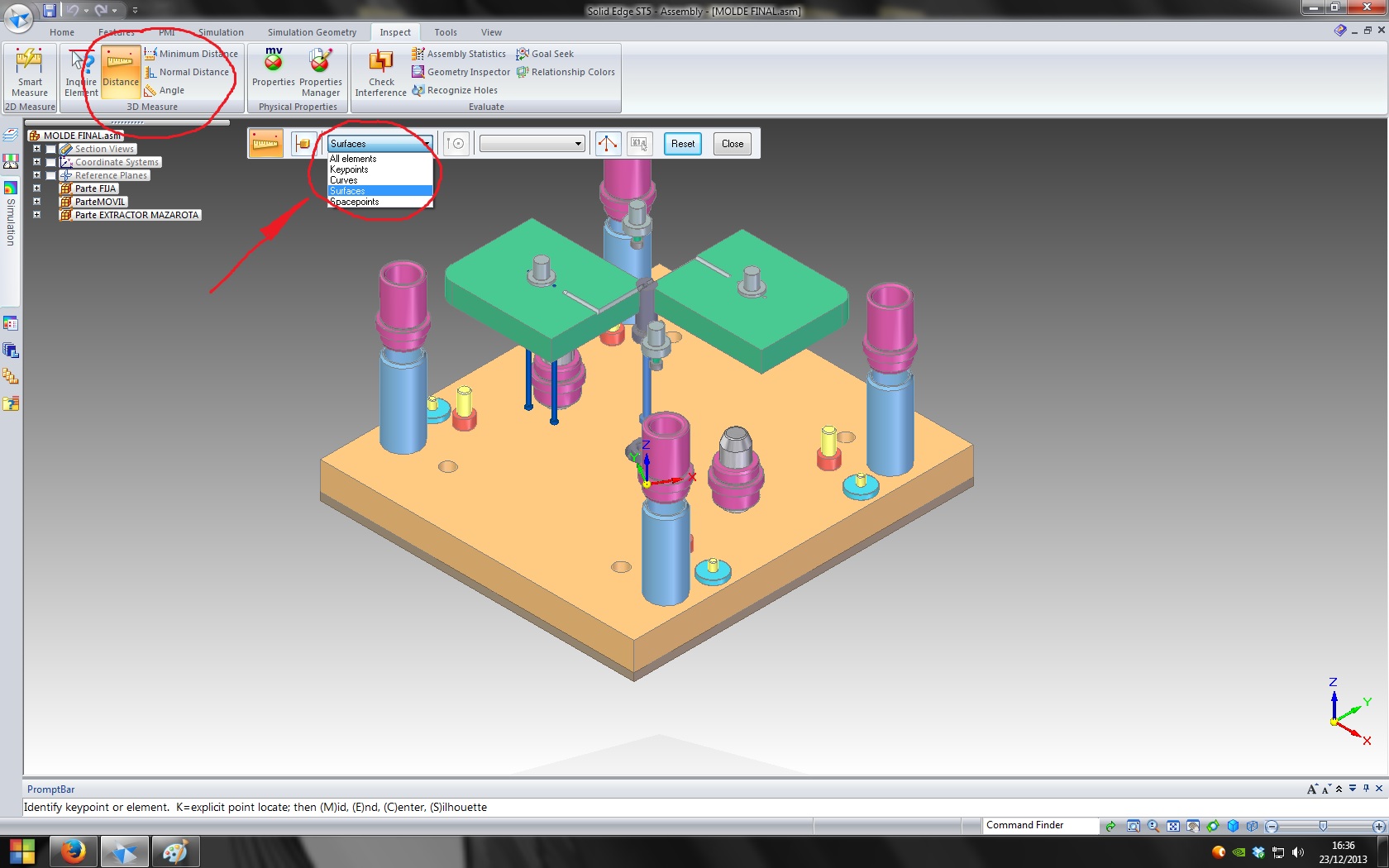Click the zoom slider handle
This screenshot has height=868, width=1389.
point(1323,826)
